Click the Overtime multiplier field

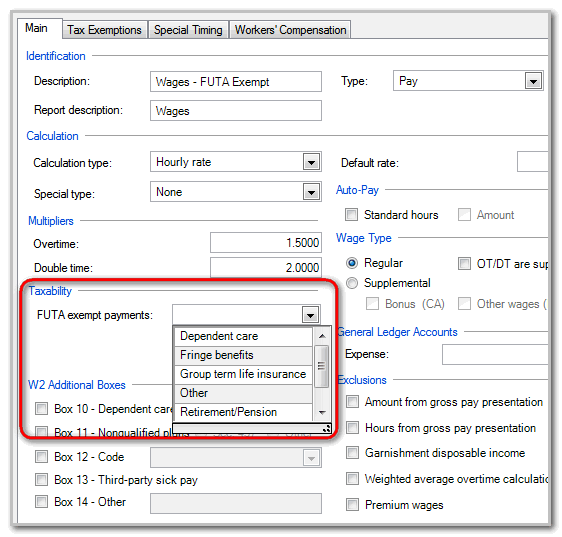click(x=266, y=243)
